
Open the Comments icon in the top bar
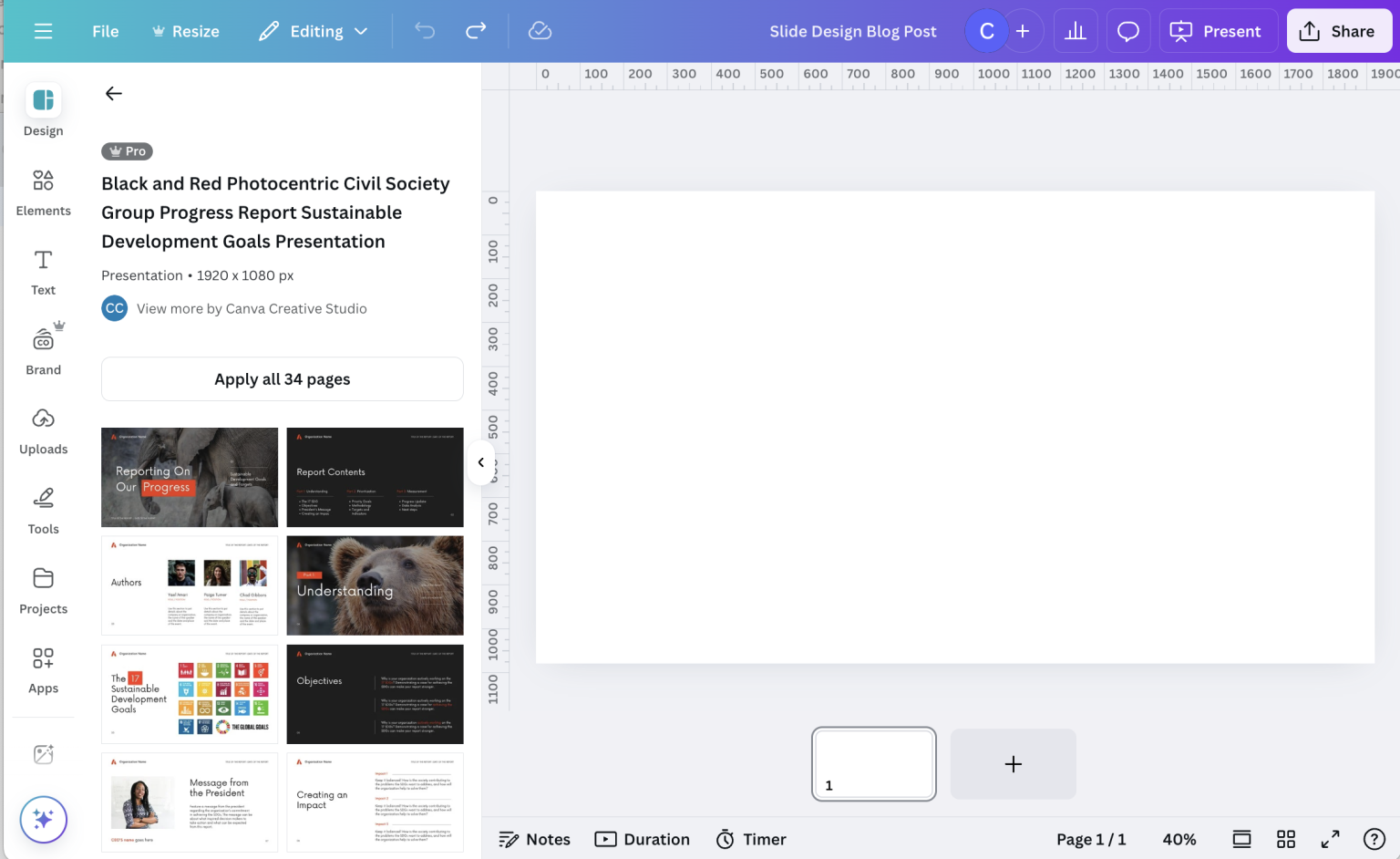point(1127,30)
